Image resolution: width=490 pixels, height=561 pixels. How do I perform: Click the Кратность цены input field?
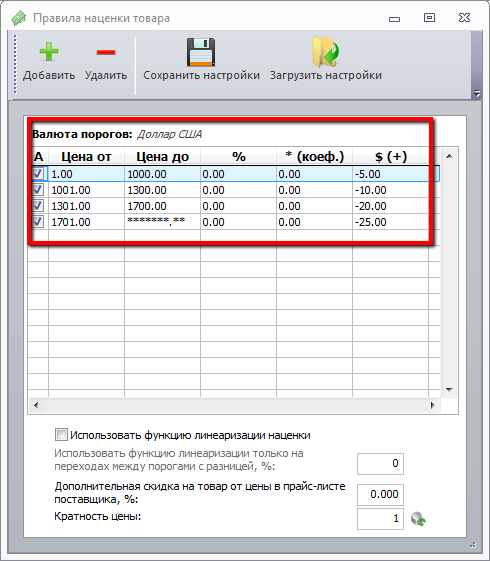tap(380, 519)
